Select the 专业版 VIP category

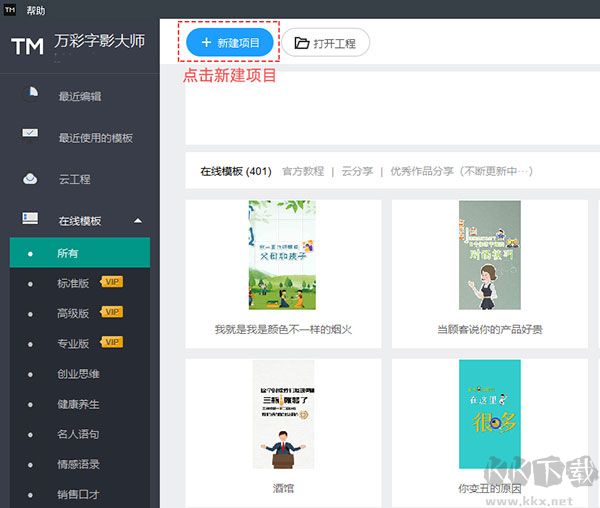click(73, 343)
